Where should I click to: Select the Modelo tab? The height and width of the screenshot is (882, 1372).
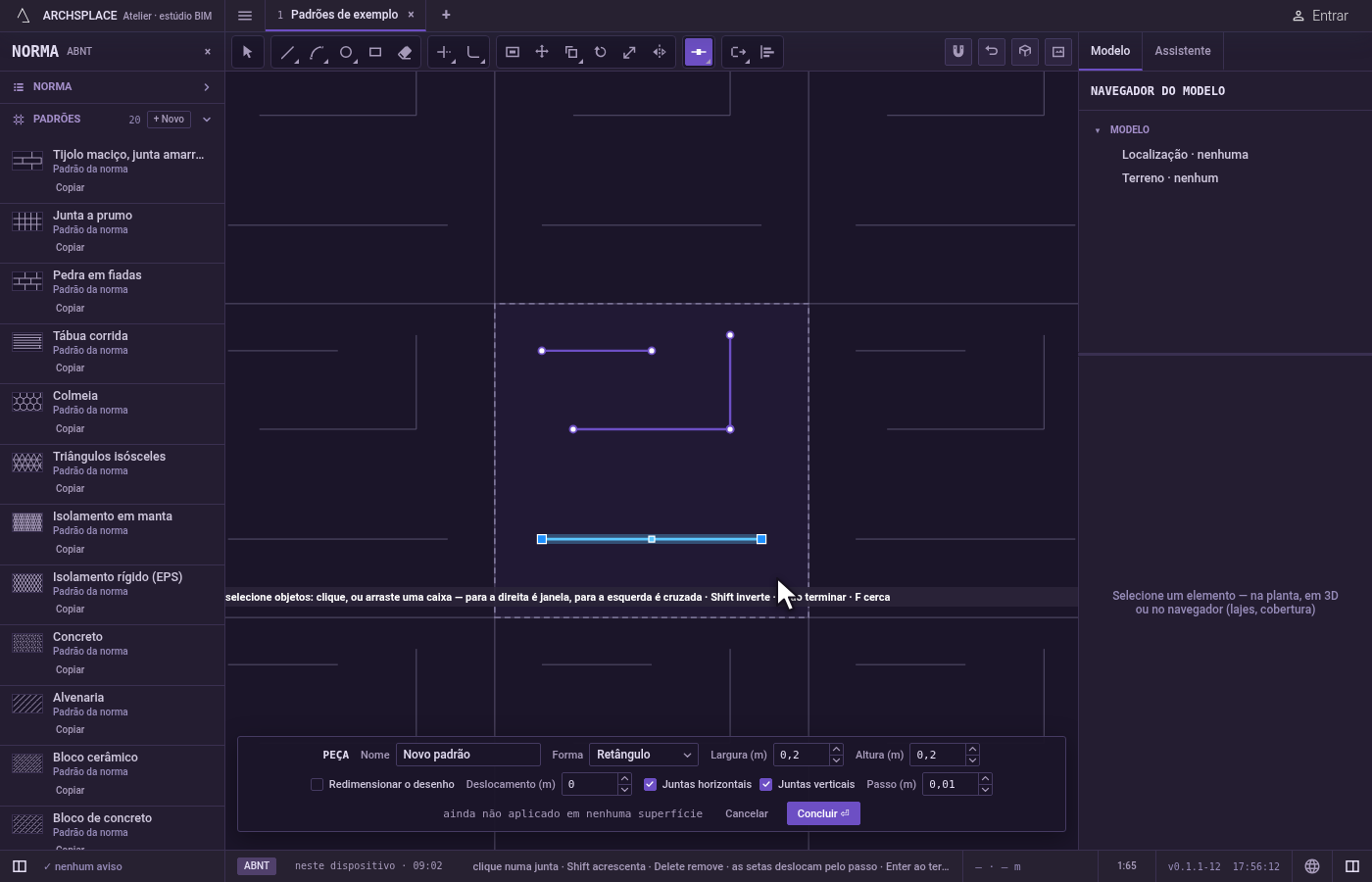1110,51
